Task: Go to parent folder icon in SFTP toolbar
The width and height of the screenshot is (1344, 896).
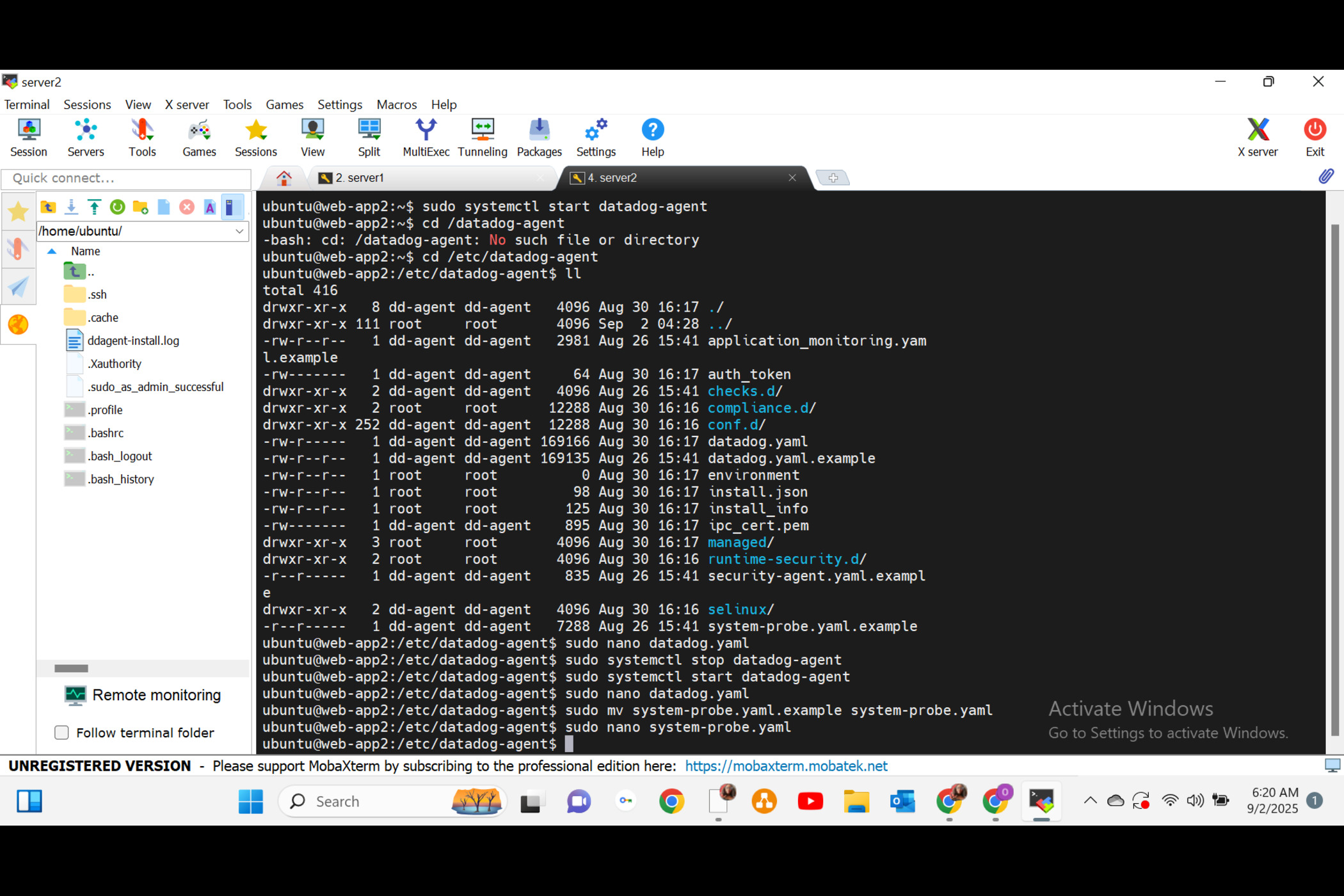Action: pyautogui.click(x=48, y=207)
